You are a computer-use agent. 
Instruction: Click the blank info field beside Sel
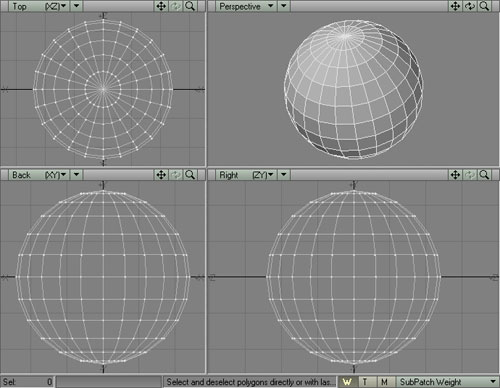coord(109,382)
